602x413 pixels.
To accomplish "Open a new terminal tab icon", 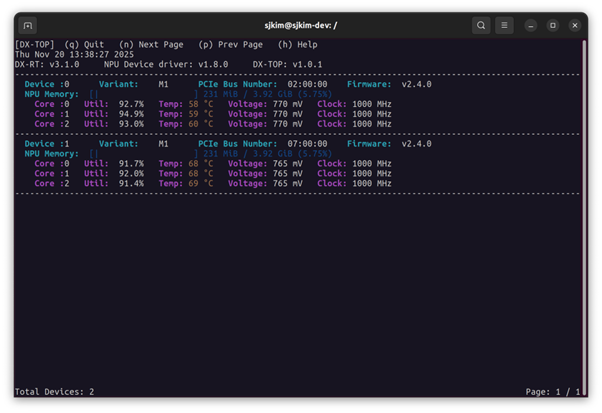I will 28,26.
